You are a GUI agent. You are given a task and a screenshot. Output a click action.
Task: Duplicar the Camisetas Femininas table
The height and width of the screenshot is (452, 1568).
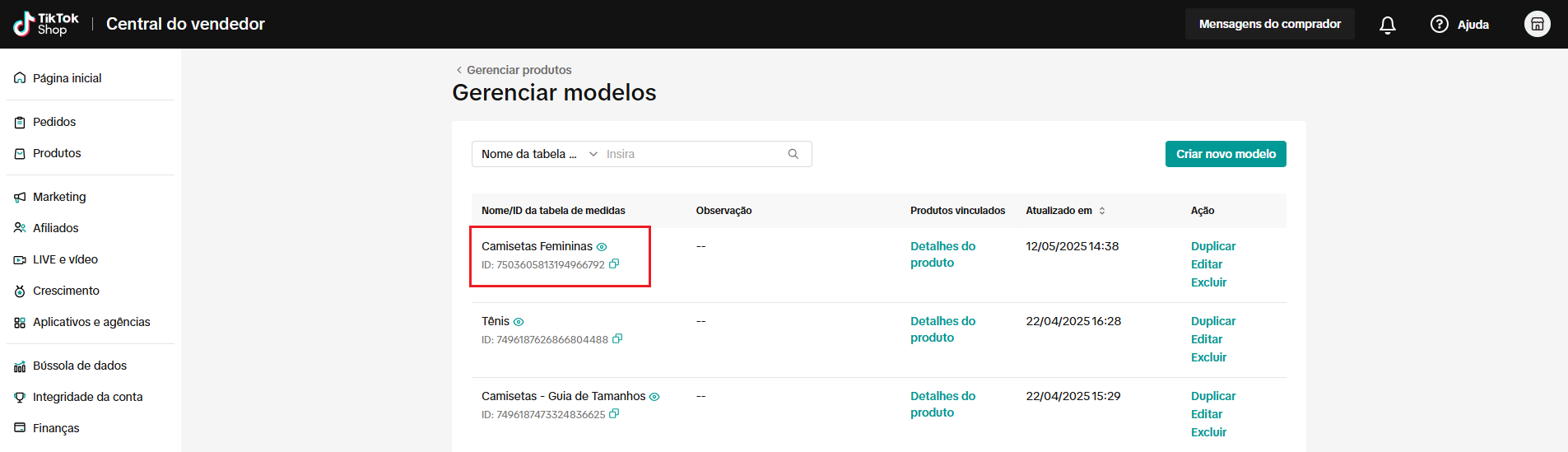tap(1213, 246)
